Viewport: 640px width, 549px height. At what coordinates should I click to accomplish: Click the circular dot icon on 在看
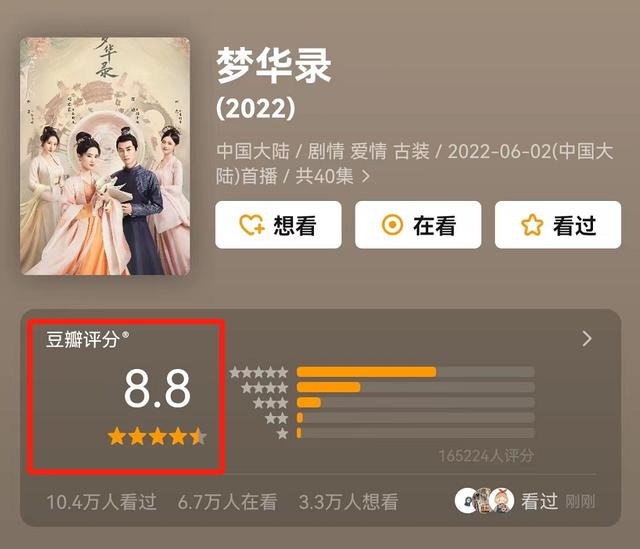tap(392, 225)
